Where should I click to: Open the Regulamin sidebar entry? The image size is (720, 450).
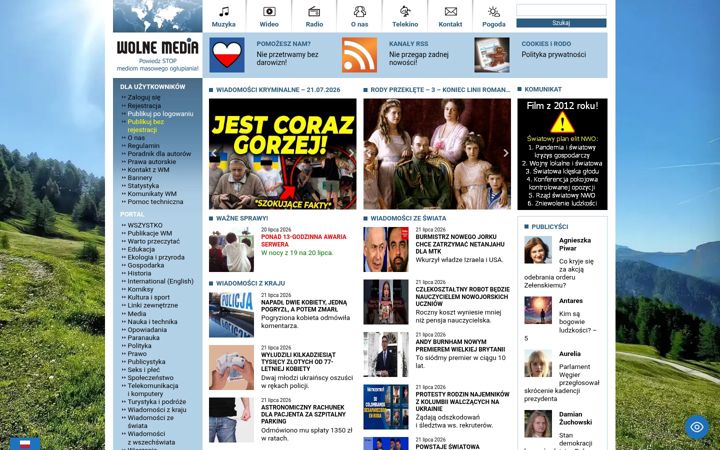pyautogui.click(x=143, y=146)
